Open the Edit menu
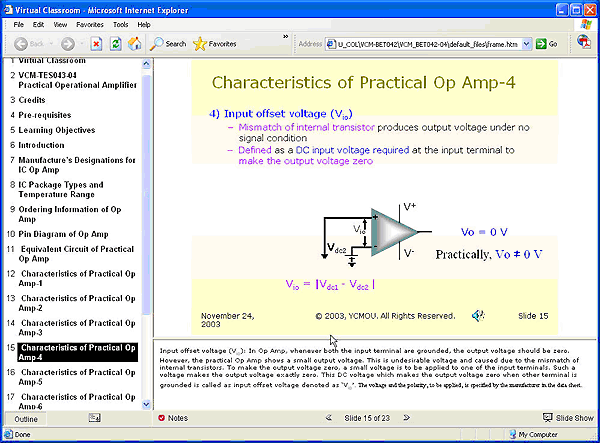The image size is (600, 443). coord(38,24)
